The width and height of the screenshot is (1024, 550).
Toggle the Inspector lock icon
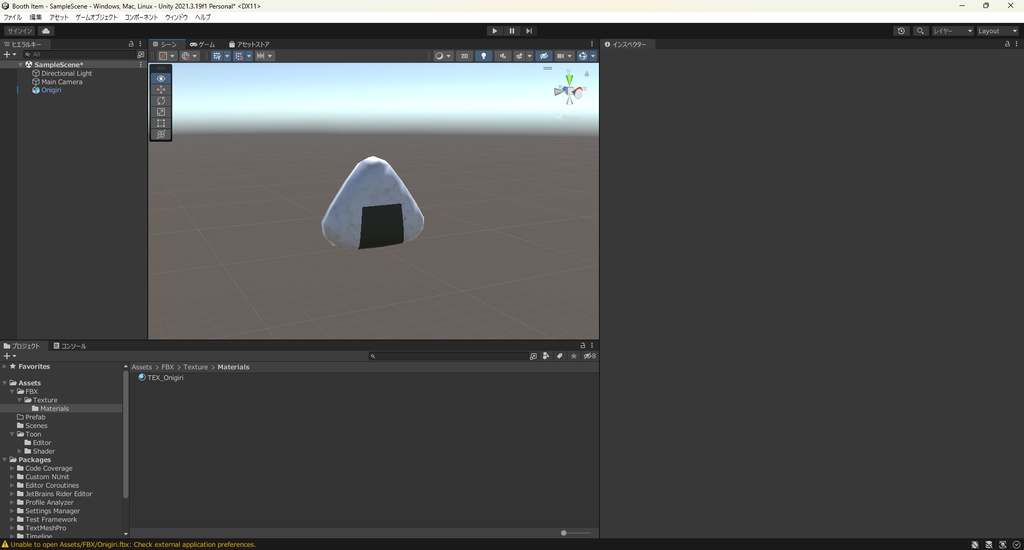click(1007, 44)
